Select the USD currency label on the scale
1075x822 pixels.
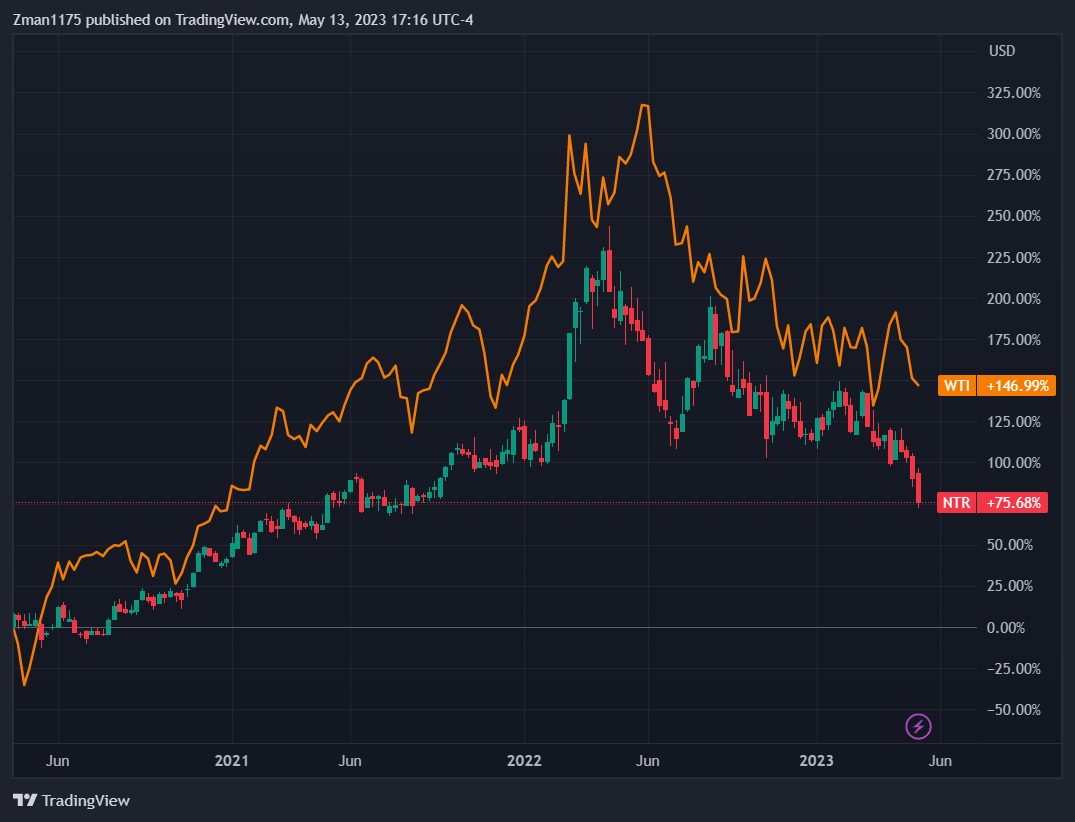pyautogui.click(x=1001, y=51)
